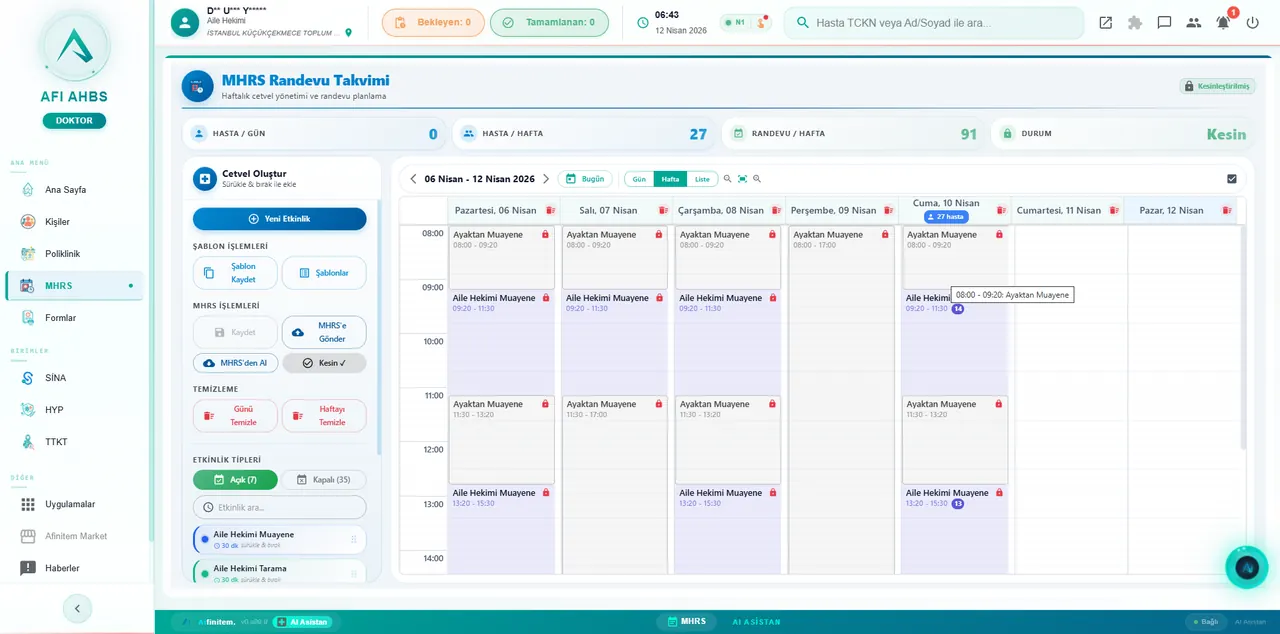Open the external link icon in header
The height and width of the screenshot is (634, 1280).
click(x=1105, y=22)
